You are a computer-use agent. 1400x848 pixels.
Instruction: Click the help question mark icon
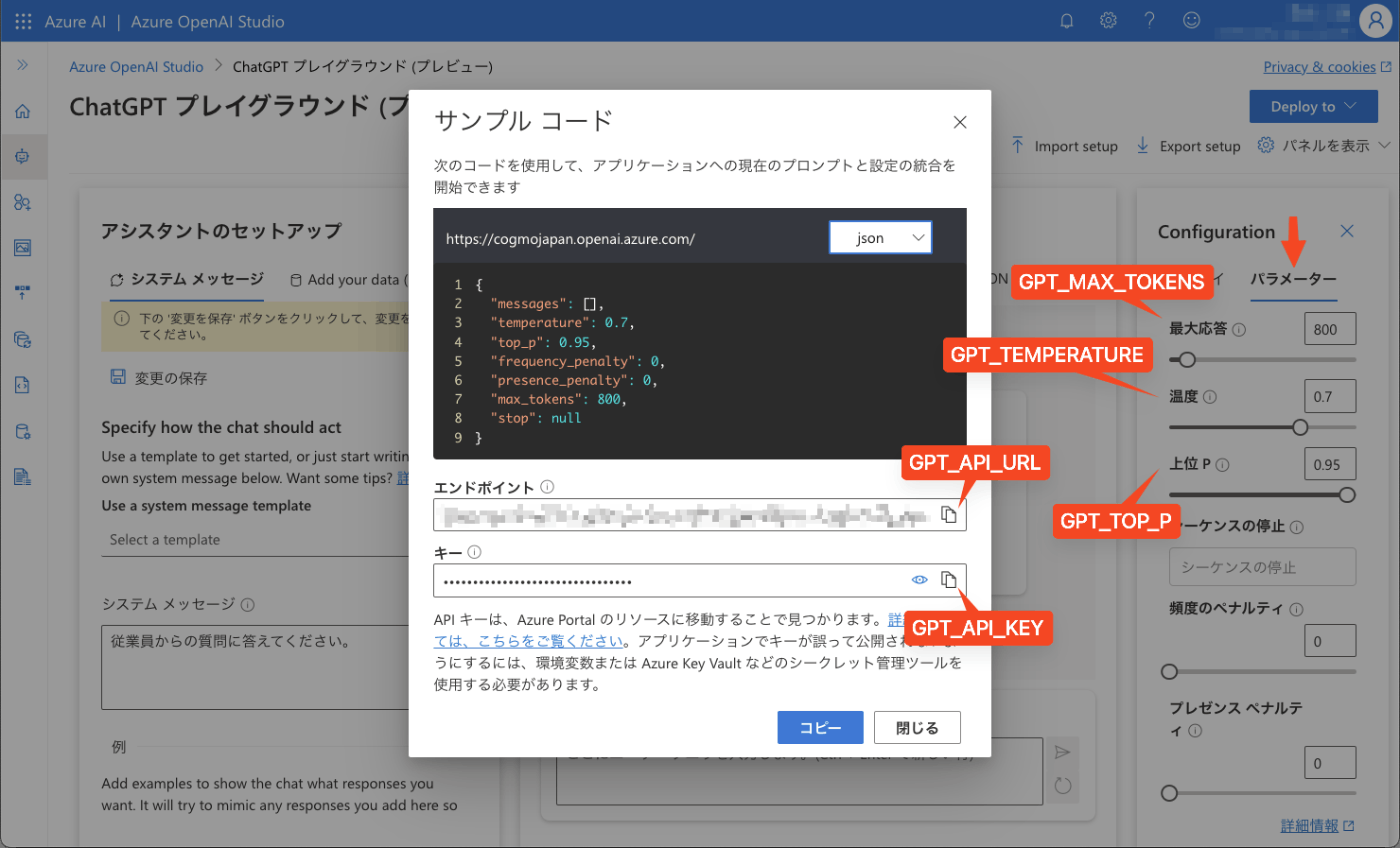pos(1150,21)
